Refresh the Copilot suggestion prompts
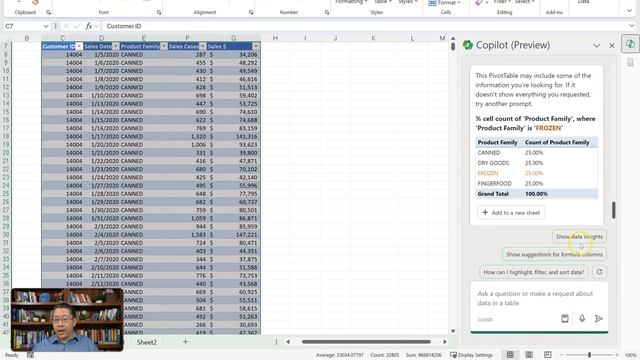 (x=599, y=272)
